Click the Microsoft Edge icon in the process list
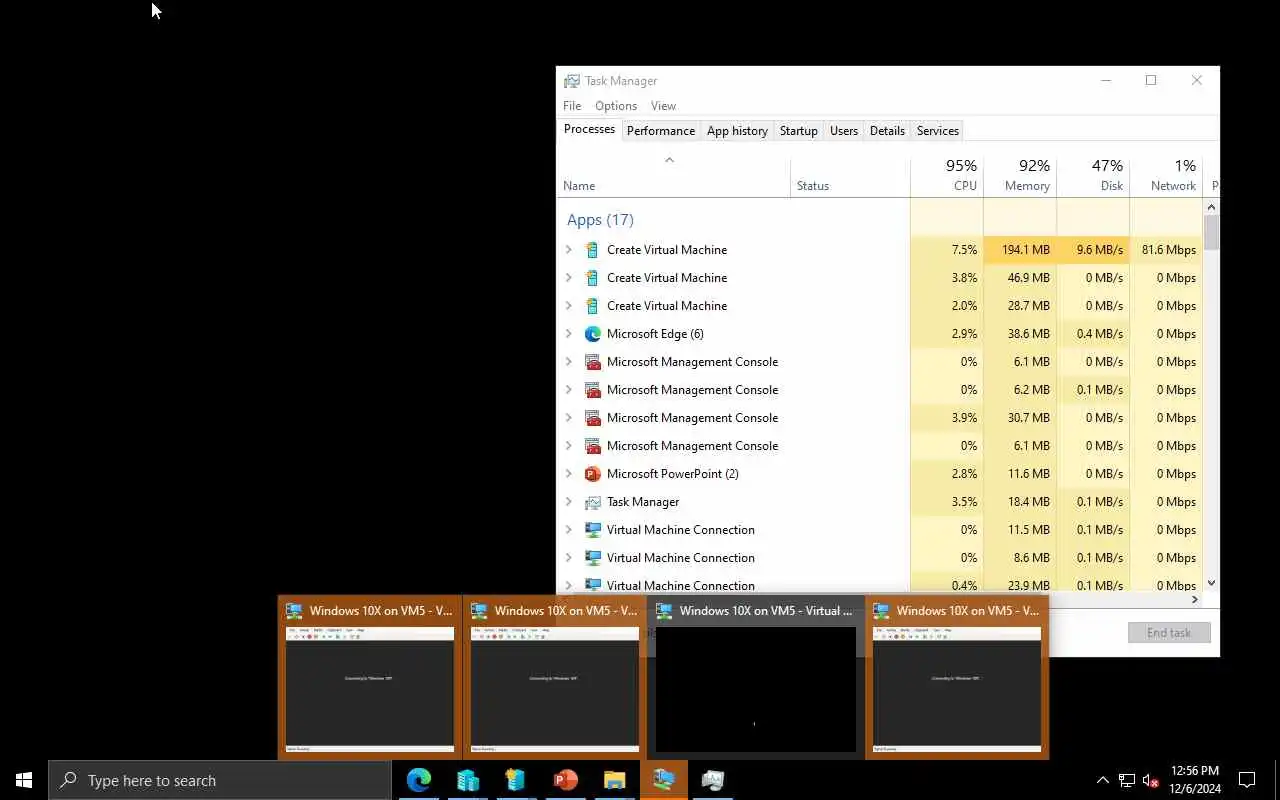This screenshot has height=800, width=1280. 592,334
